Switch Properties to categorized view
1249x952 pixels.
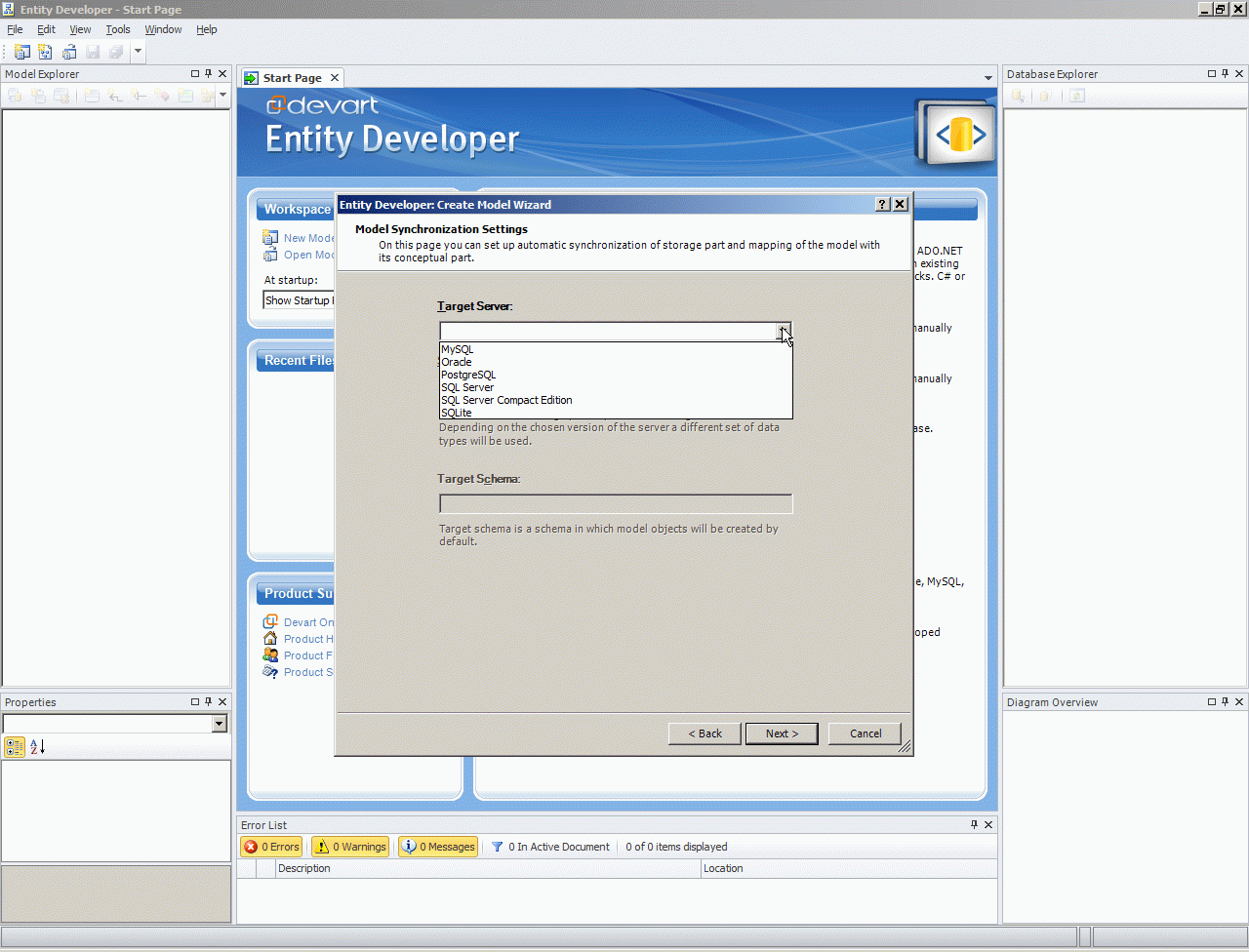click(x=15, y=747)
